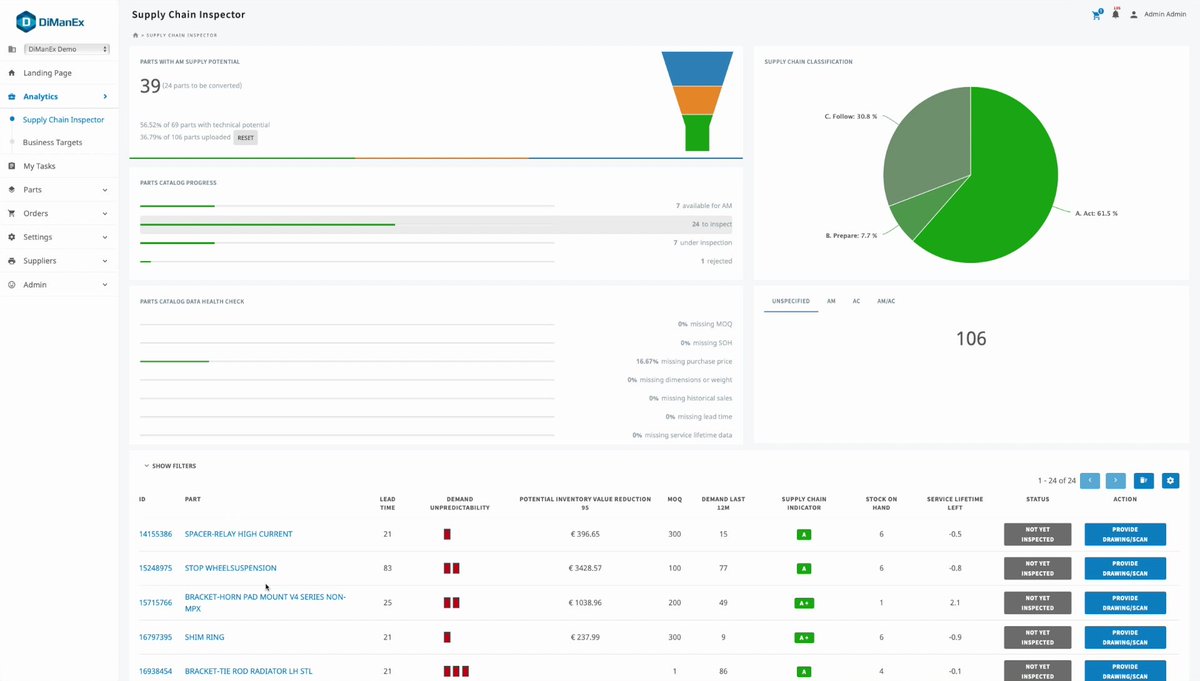The image size is (1200, 681).
Task: Click Not Yet Inspected status for SHIM RING
Action: (x=1037, y=637)
